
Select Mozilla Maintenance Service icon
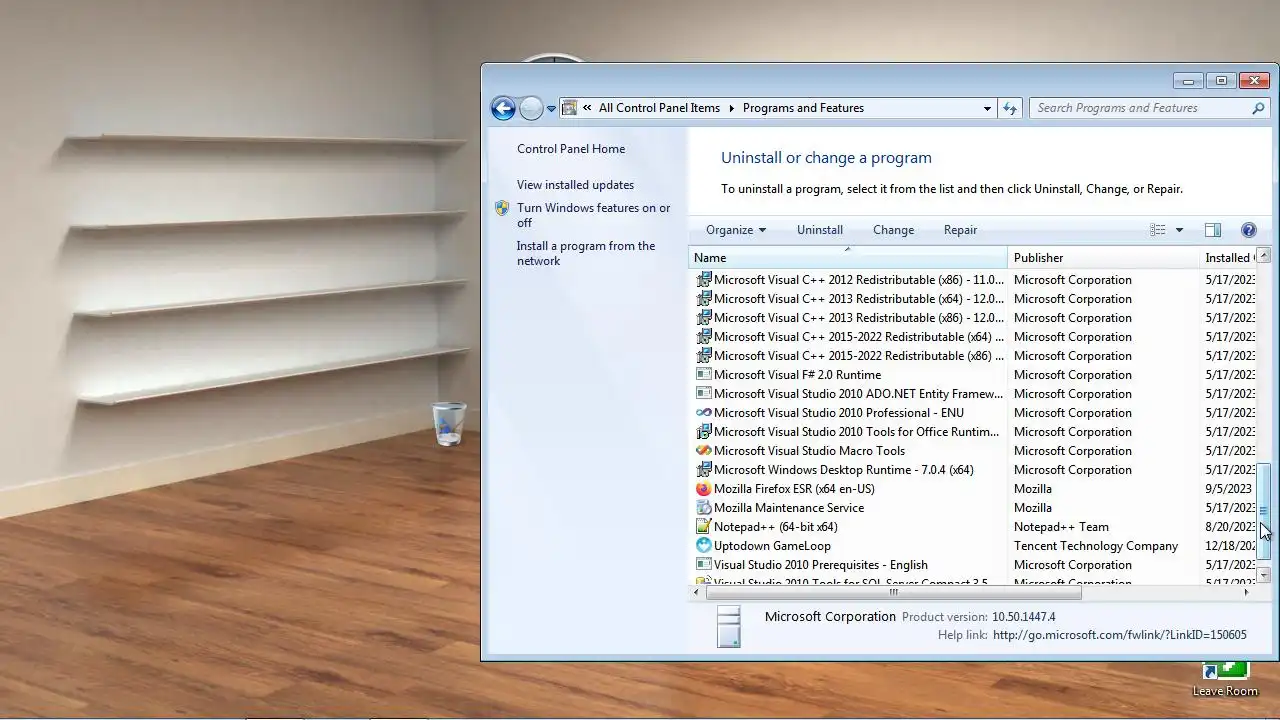(703, 508)
